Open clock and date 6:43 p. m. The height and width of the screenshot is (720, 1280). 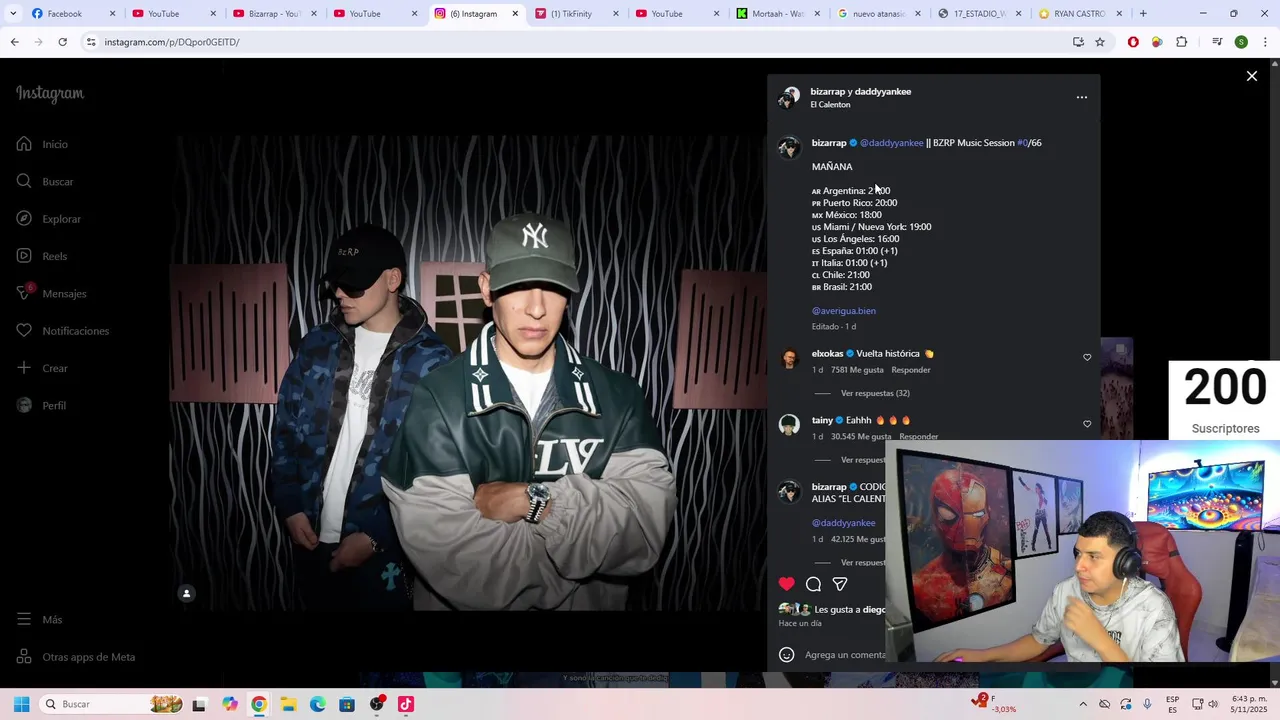[1248, 704]
